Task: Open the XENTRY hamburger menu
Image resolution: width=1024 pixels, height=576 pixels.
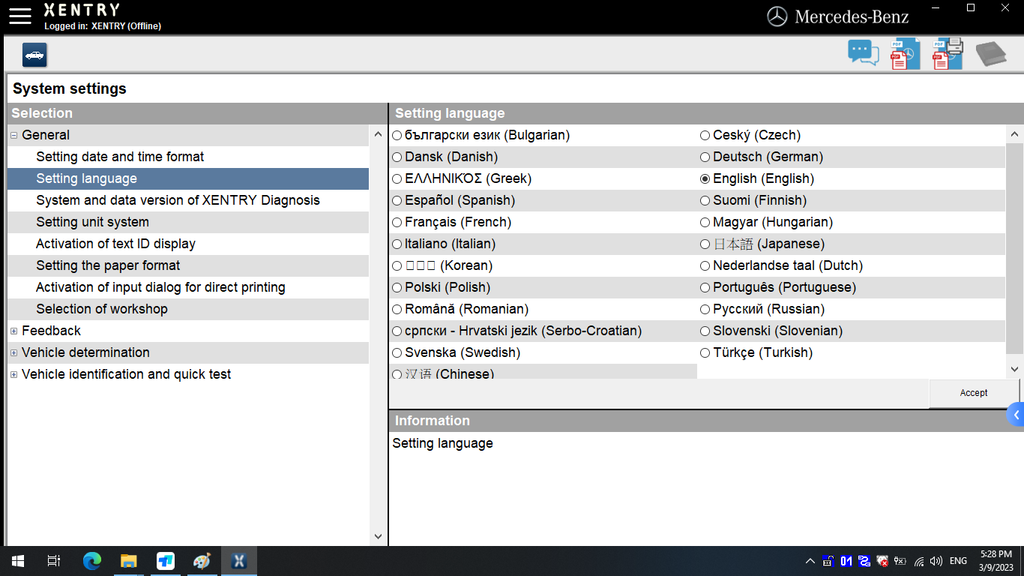Action: pos(19,15)
